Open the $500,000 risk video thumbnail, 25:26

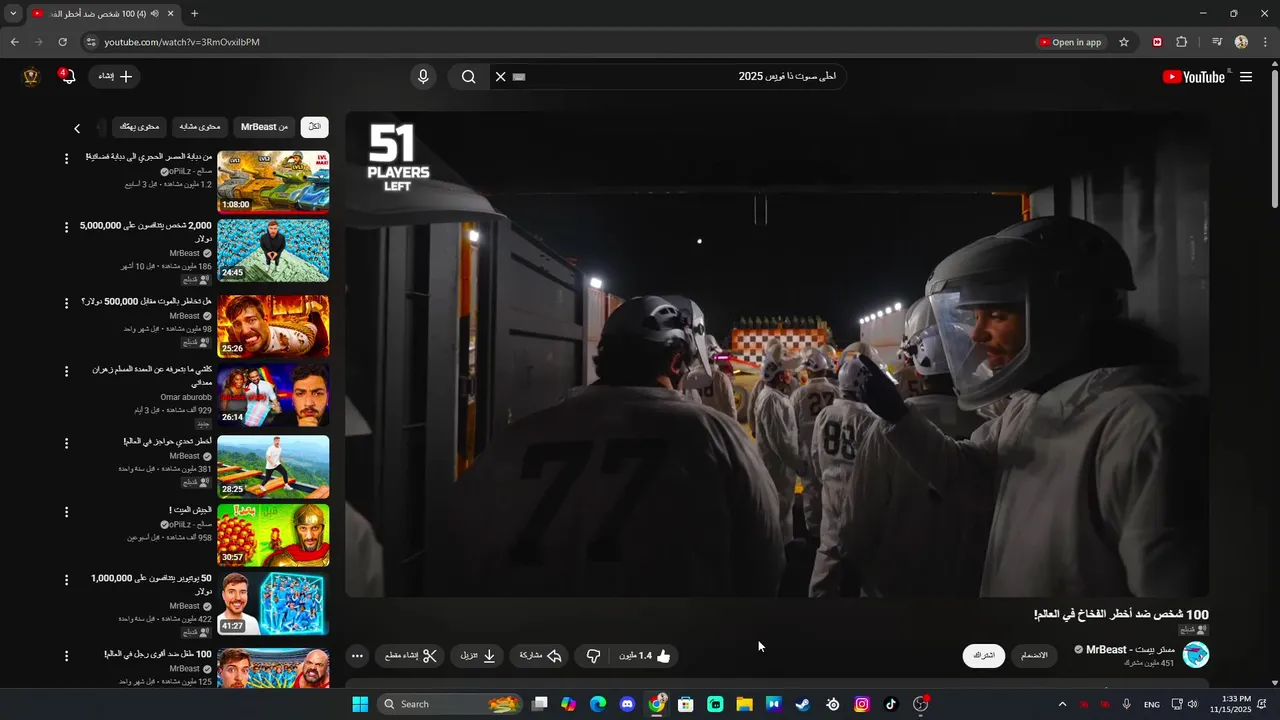(273, 326)
